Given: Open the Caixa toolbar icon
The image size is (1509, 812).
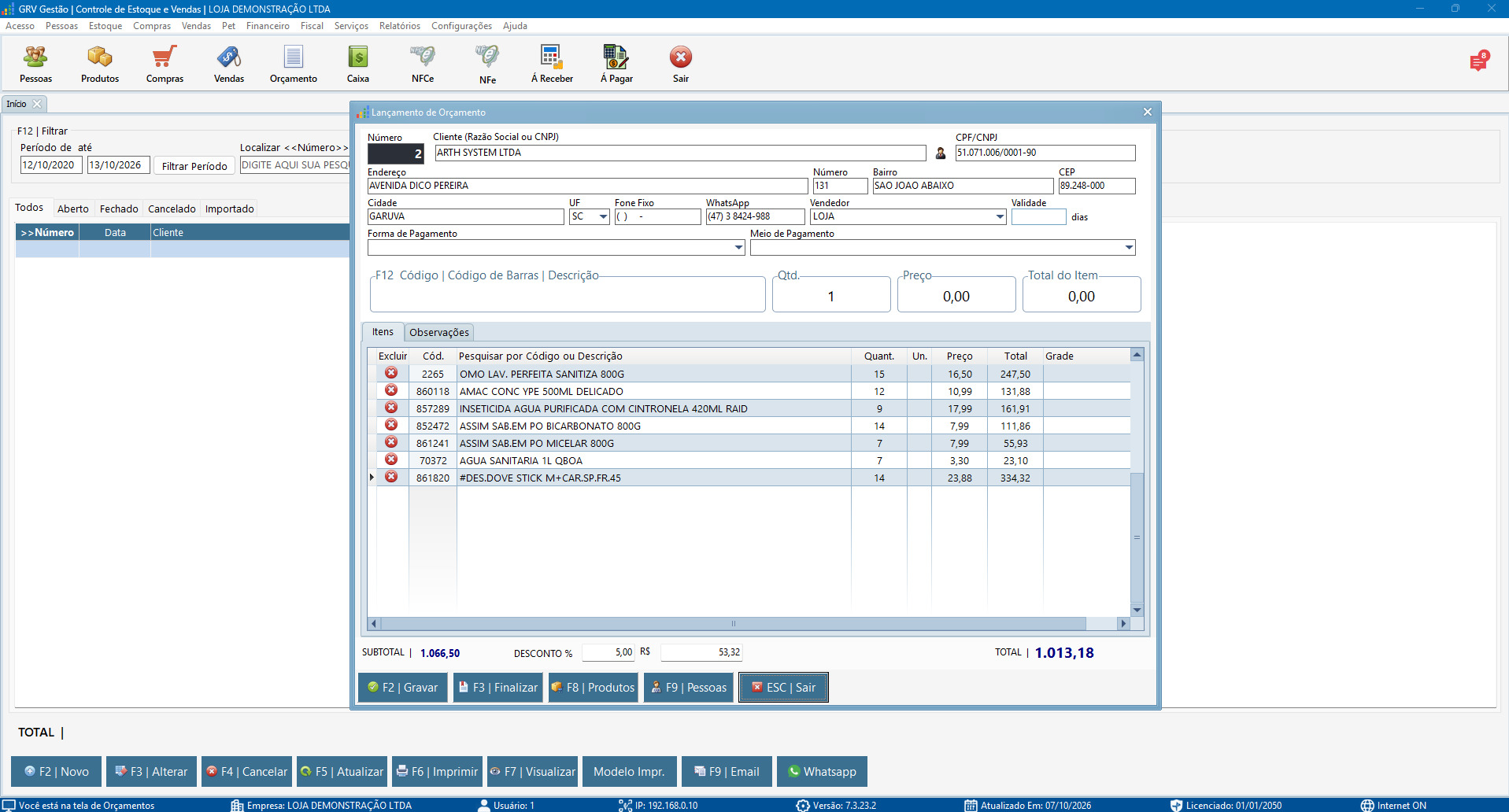Looking at the screenshot, I should point(358,64).
